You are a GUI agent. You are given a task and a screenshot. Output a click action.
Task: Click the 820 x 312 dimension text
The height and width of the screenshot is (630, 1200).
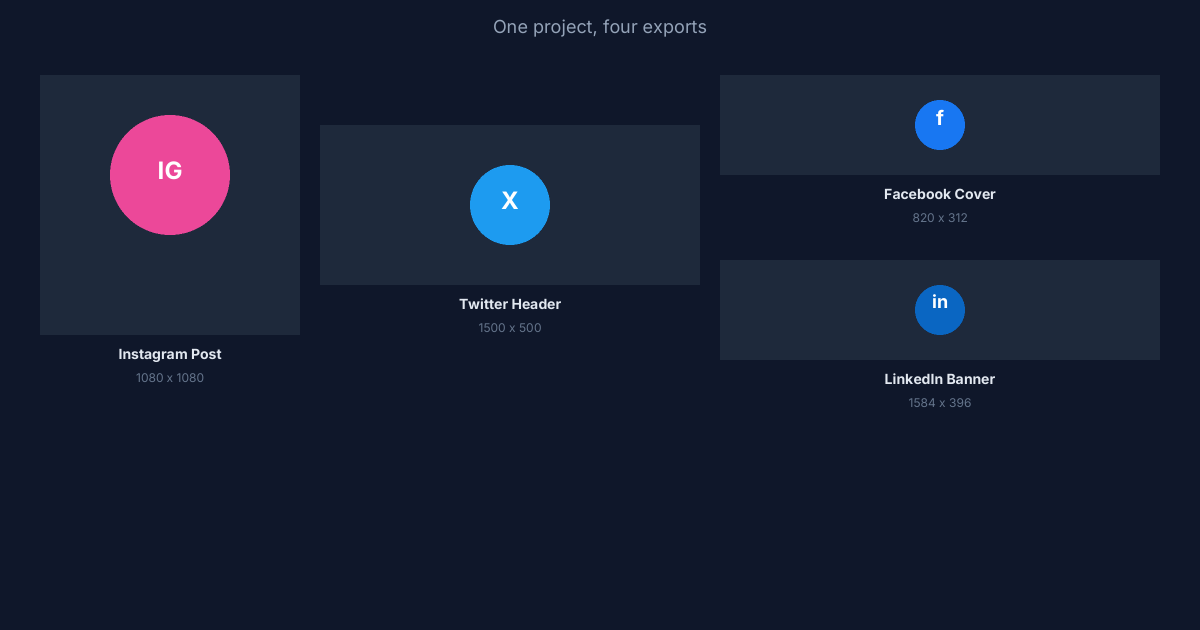[940, 218]
